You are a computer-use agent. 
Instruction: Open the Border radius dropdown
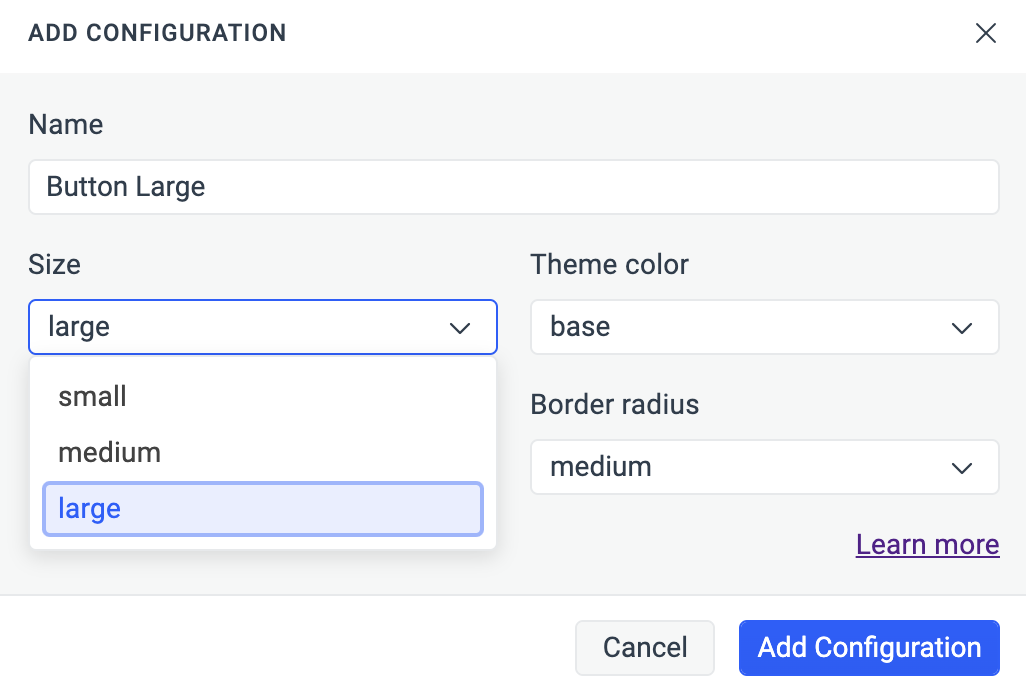[x=765, y=467]
